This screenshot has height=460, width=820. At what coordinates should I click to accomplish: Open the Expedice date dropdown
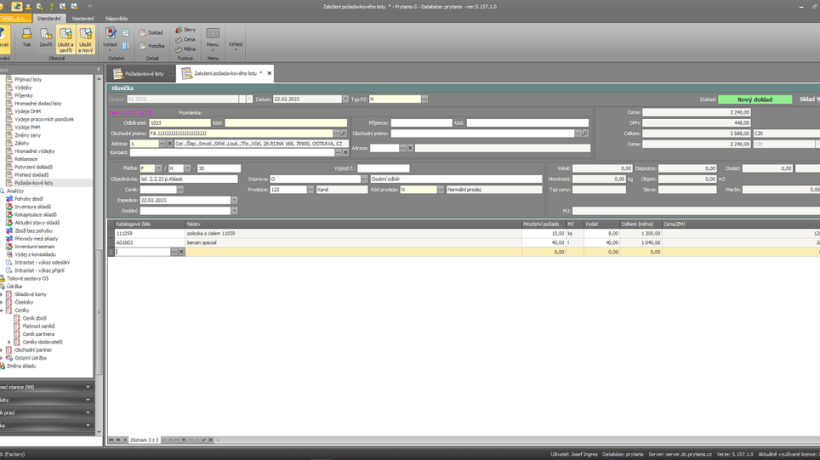(x=235, y=200)
